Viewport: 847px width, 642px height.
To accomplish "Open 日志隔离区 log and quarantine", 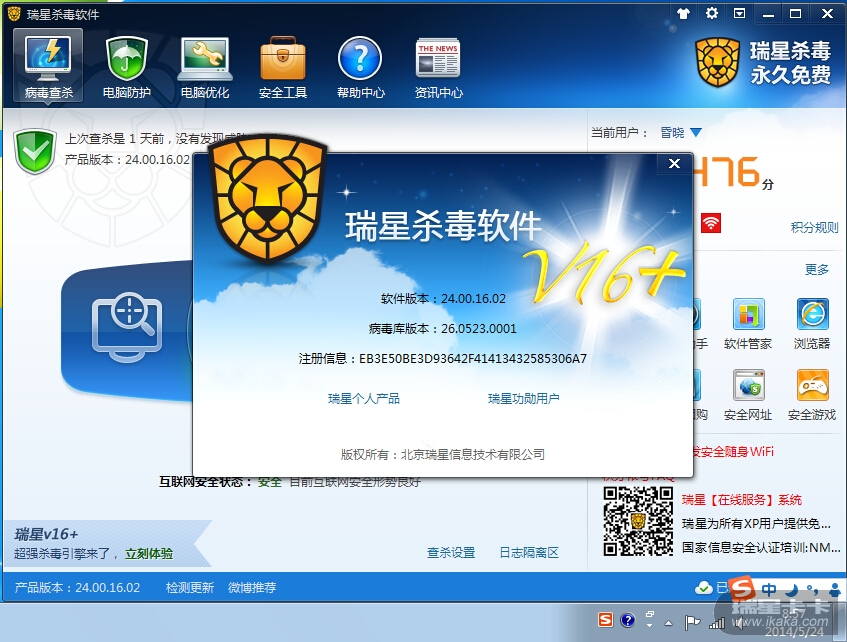I will [x=529, y=553].
